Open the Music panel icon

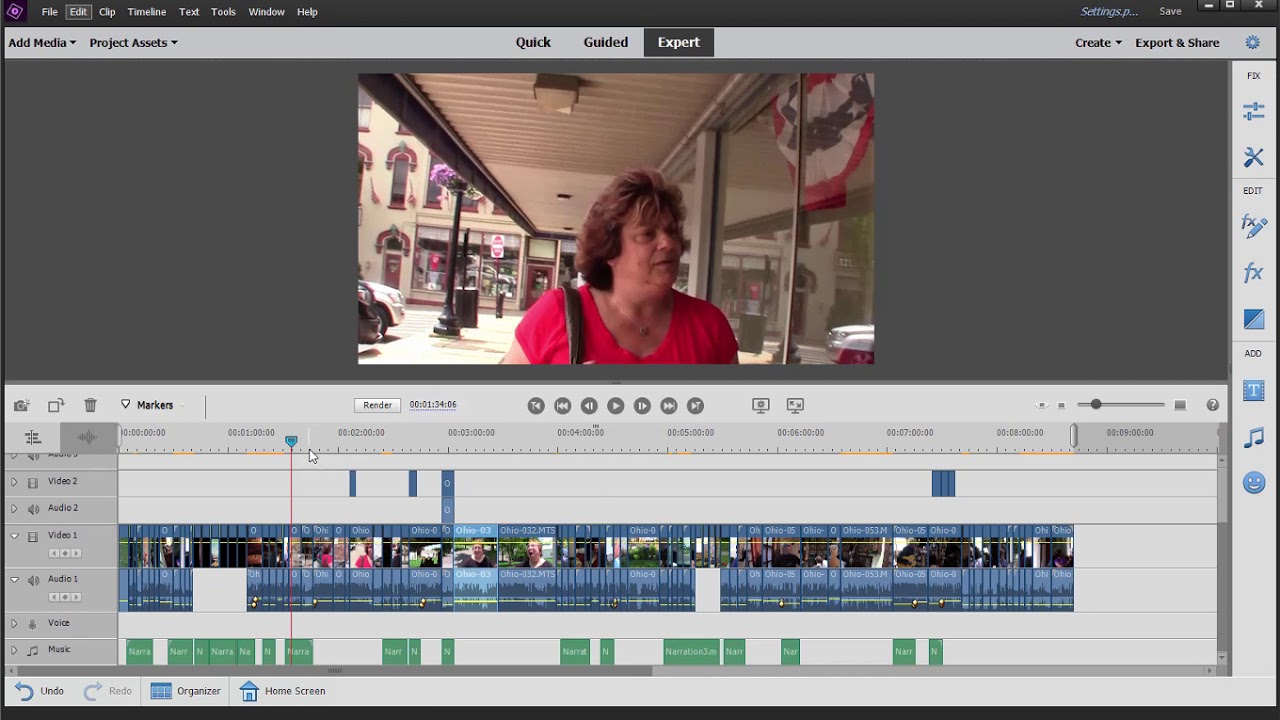(x=1253, y=437)
